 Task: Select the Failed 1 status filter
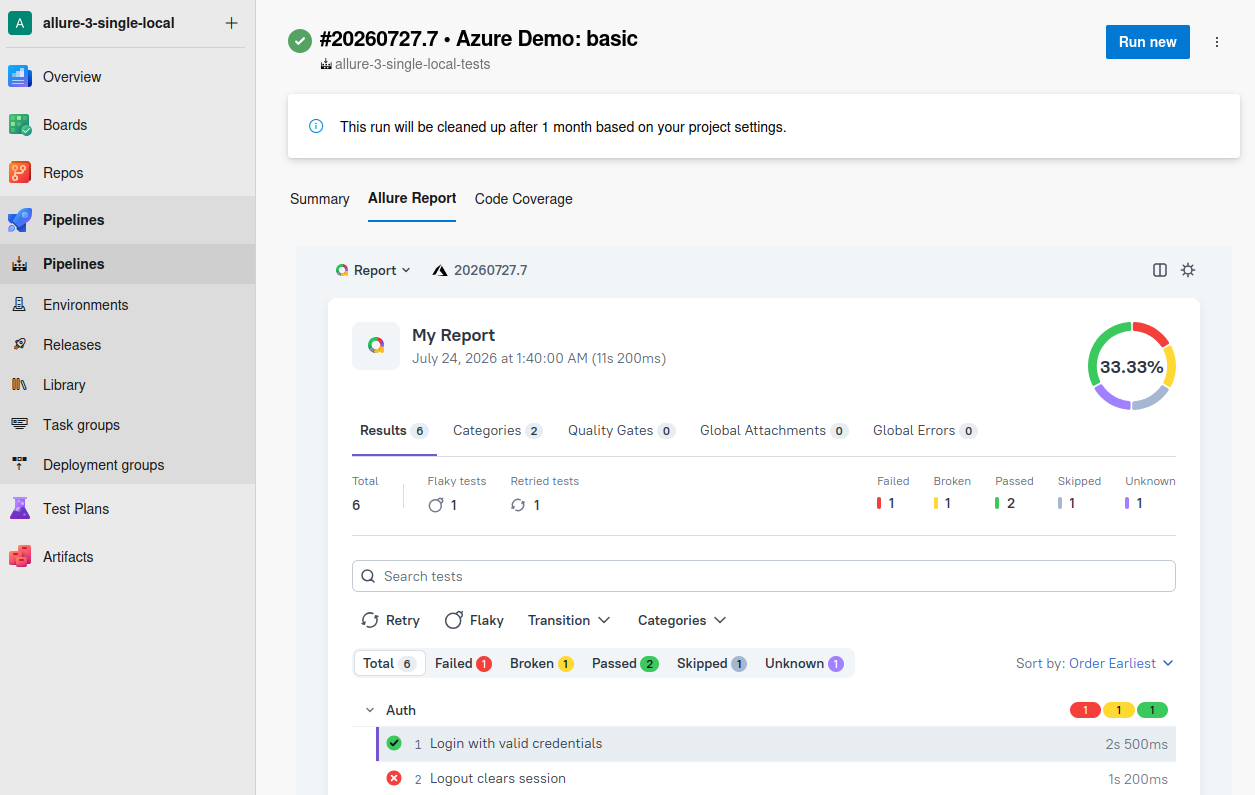pos(463,663)
